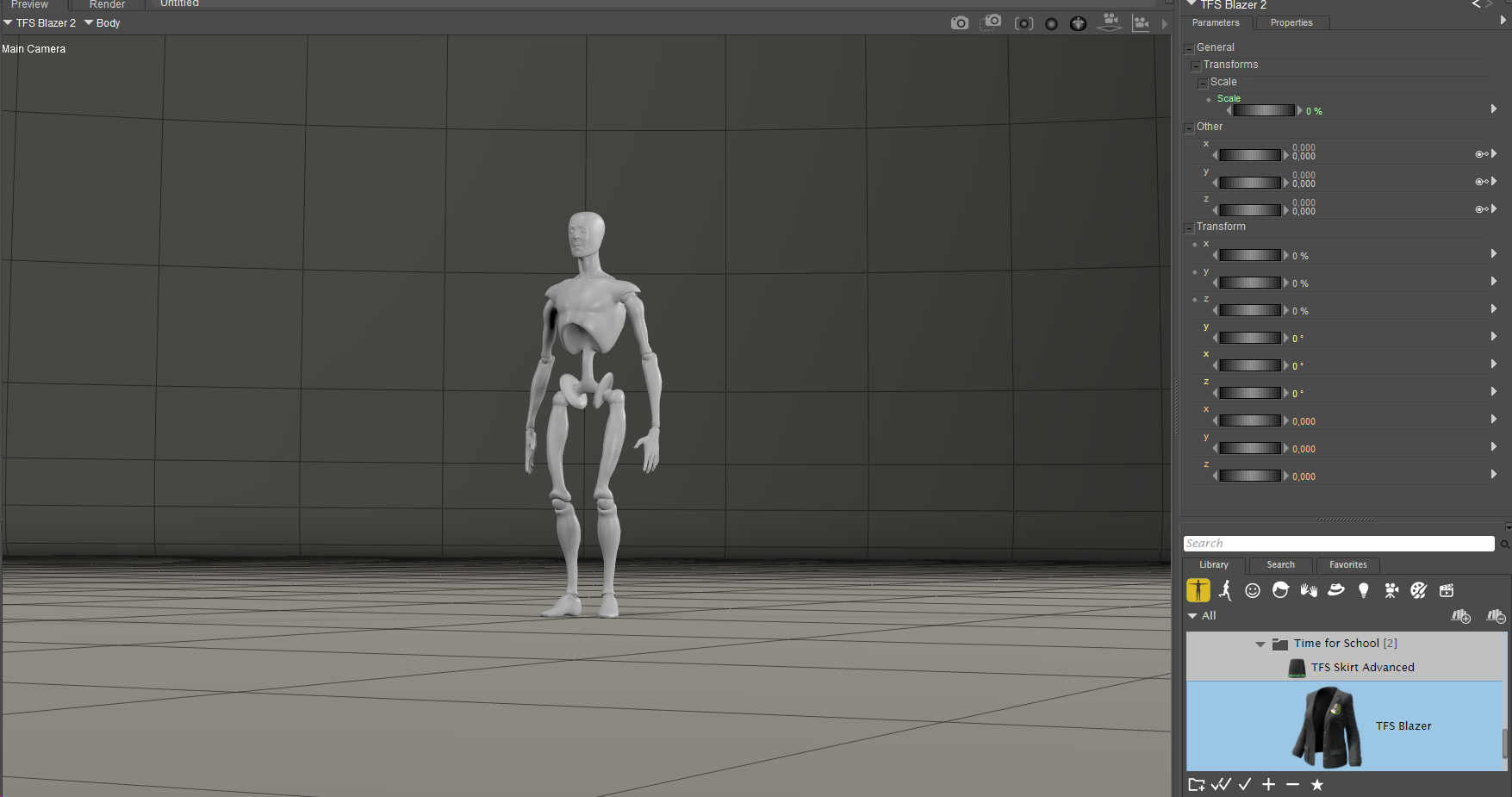Open the Lights bulb category
This screenshot has height=797, width=1512.
pos(1363,590)
